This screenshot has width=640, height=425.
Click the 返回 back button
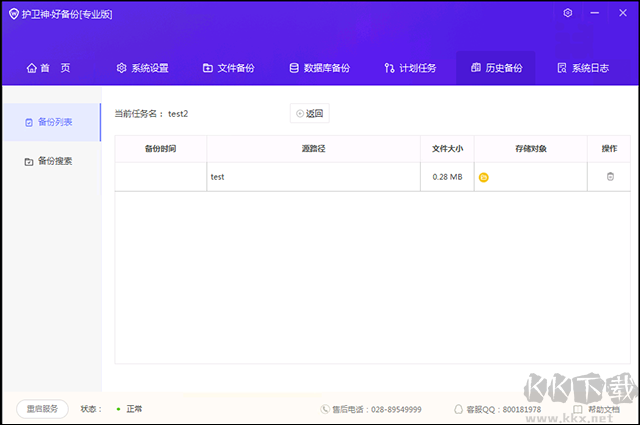pyautogui.click(x=309, y=113)
